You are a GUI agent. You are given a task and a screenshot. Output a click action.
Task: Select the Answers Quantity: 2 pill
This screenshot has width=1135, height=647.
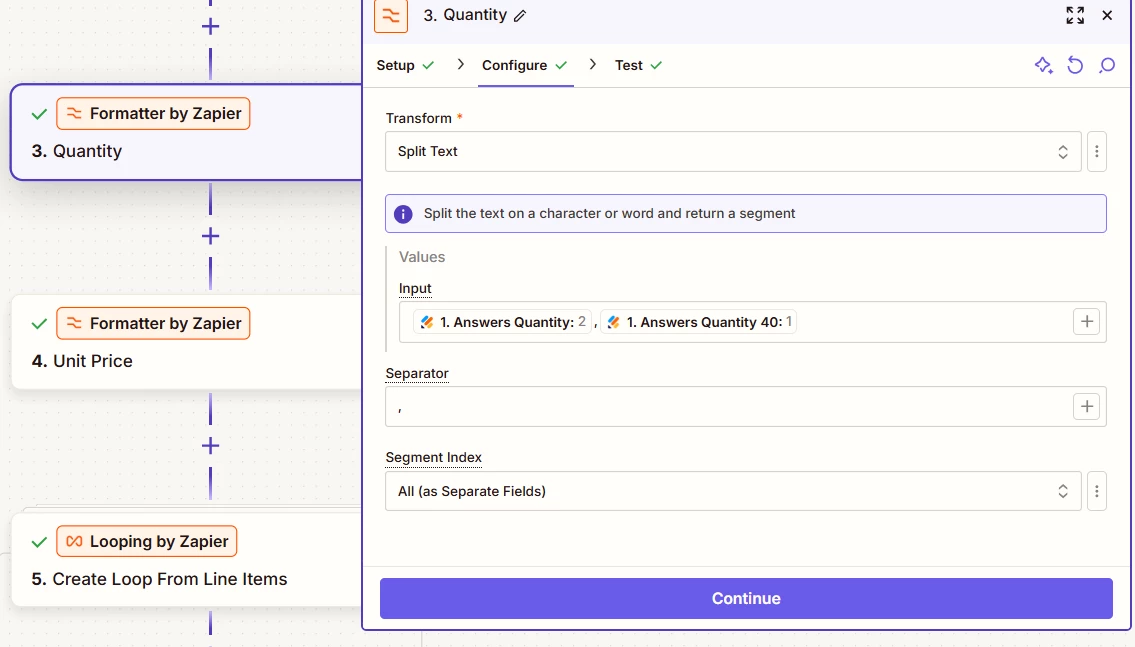click(502, 322)
